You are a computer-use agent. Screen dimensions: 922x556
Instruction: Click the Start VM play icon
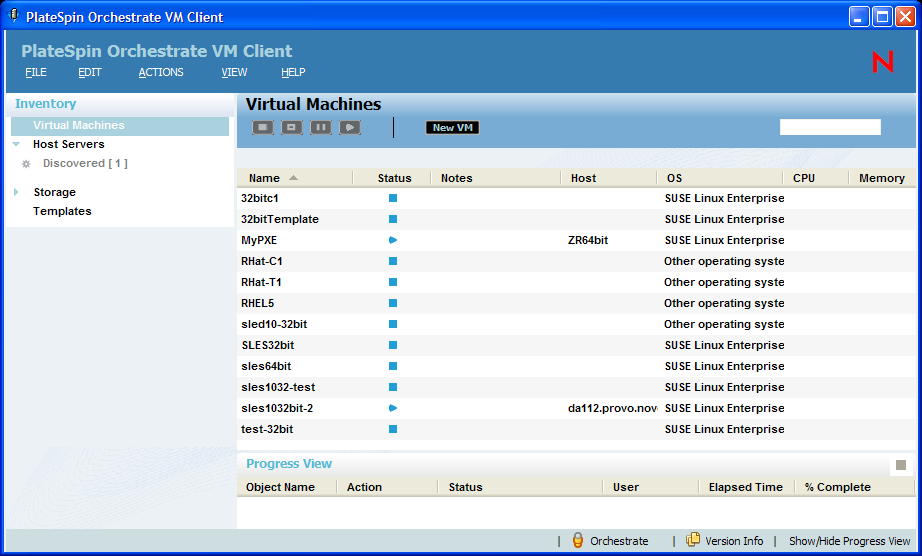(349, 128)
